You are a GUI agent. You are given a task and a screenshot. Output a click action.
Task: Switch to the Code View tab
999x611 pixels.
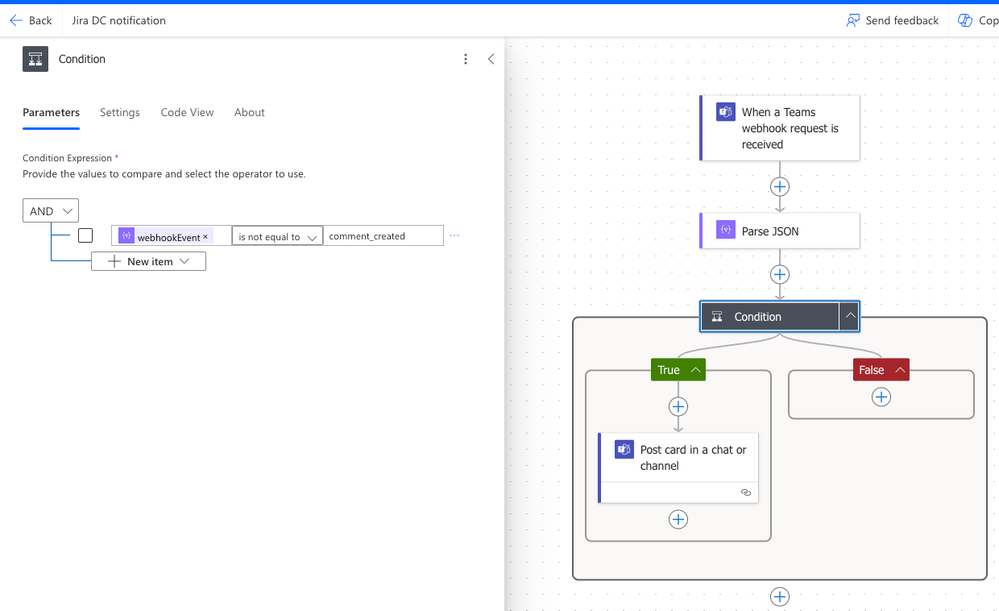coord(187,112)
